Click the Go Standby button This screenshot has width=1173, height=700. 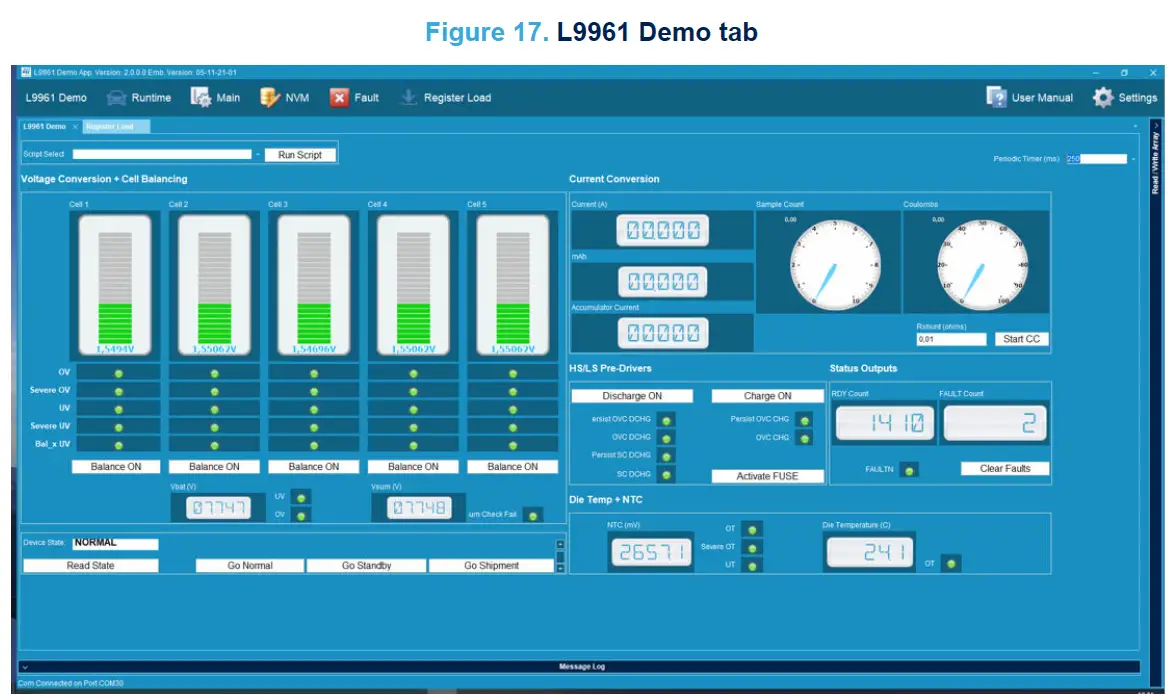click(367, 565)
